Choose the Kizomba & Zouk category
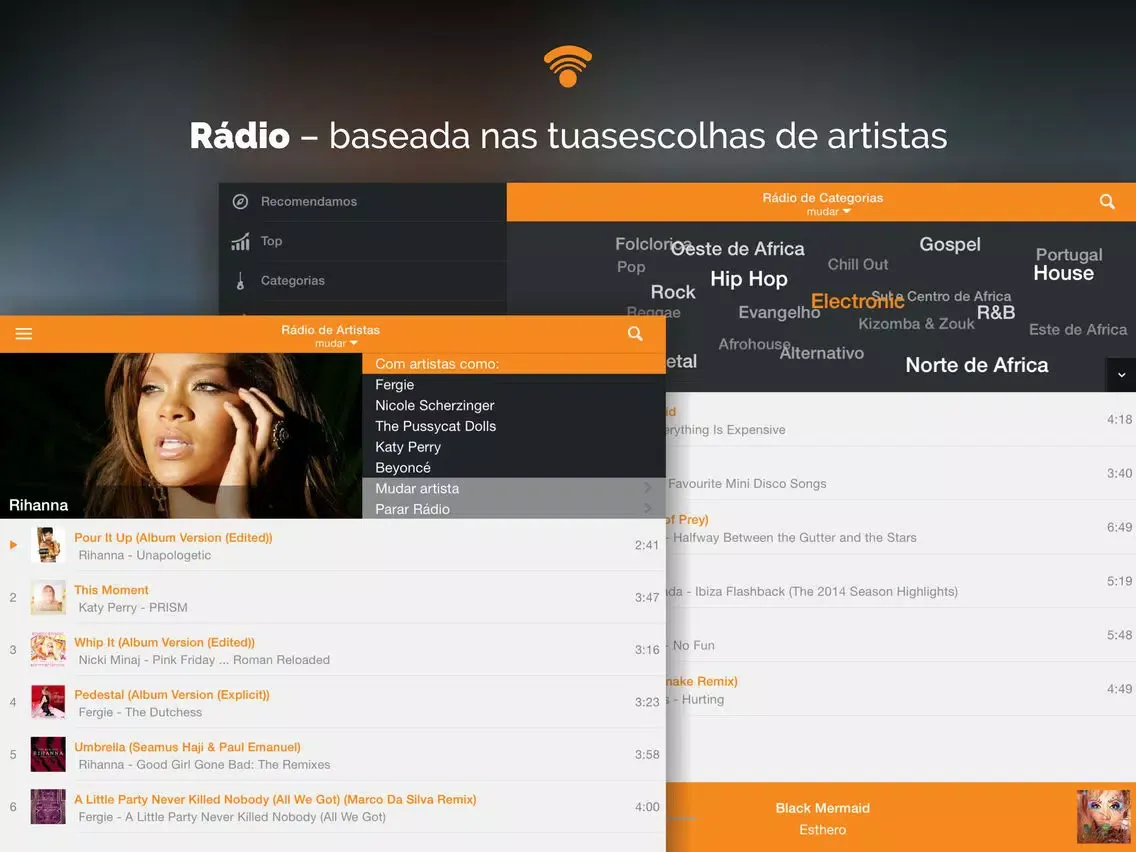The image size is (1136, 852). (916, 324)
